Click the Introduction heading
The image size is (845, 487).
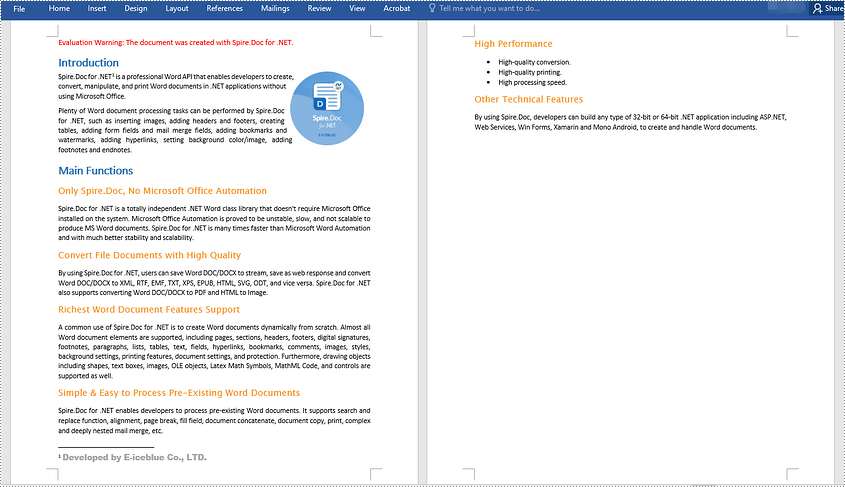coord(88,62)
